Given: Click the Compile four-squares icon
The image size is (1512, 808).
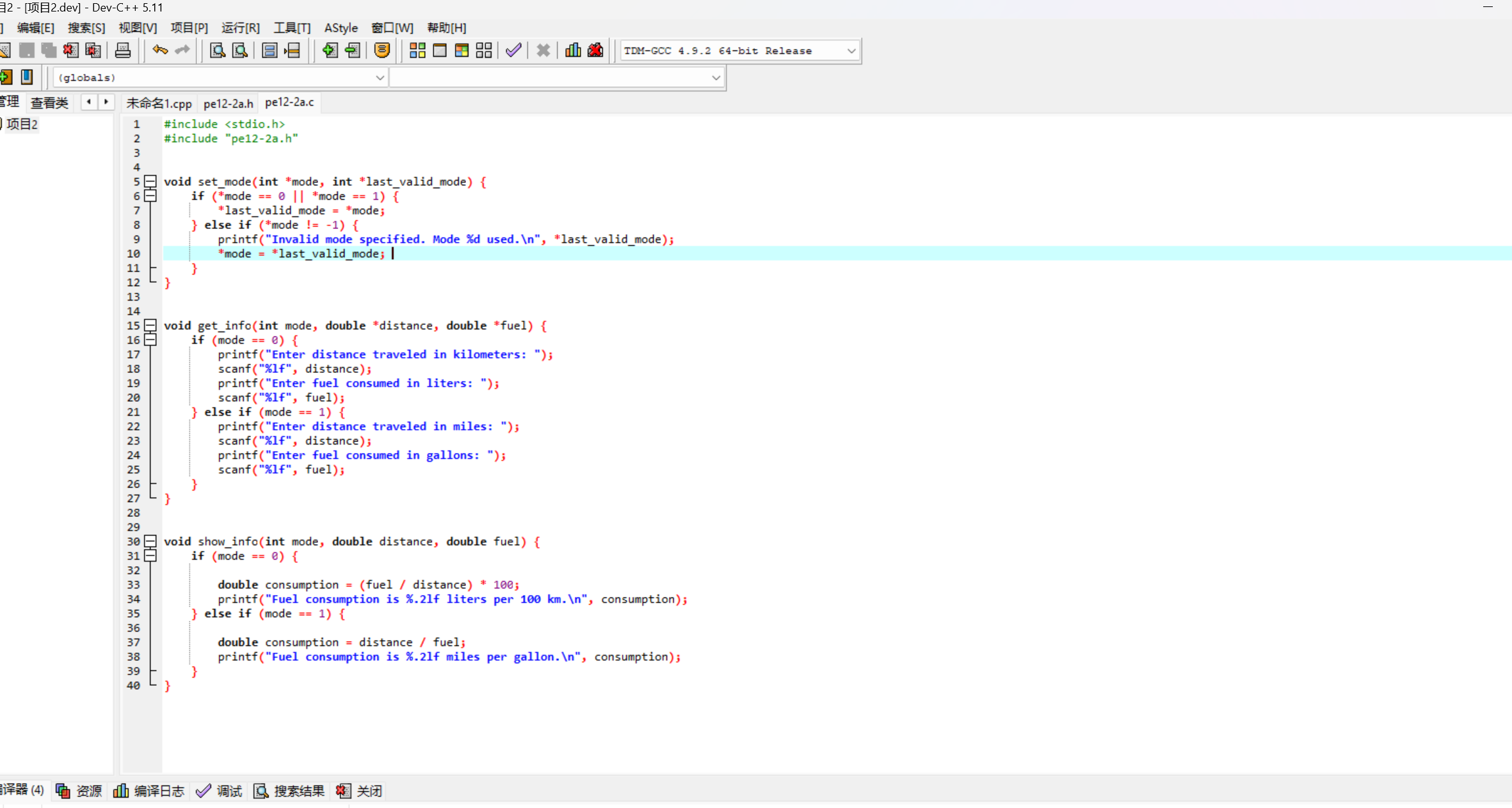Looking at the screenshot, I should pos(417,51).
